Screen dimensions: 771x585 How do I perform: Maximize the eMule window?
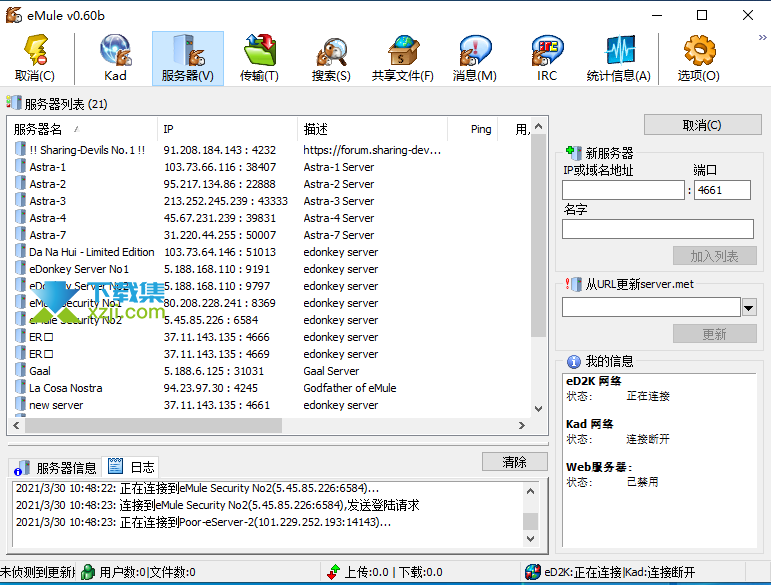coord(702,15)
